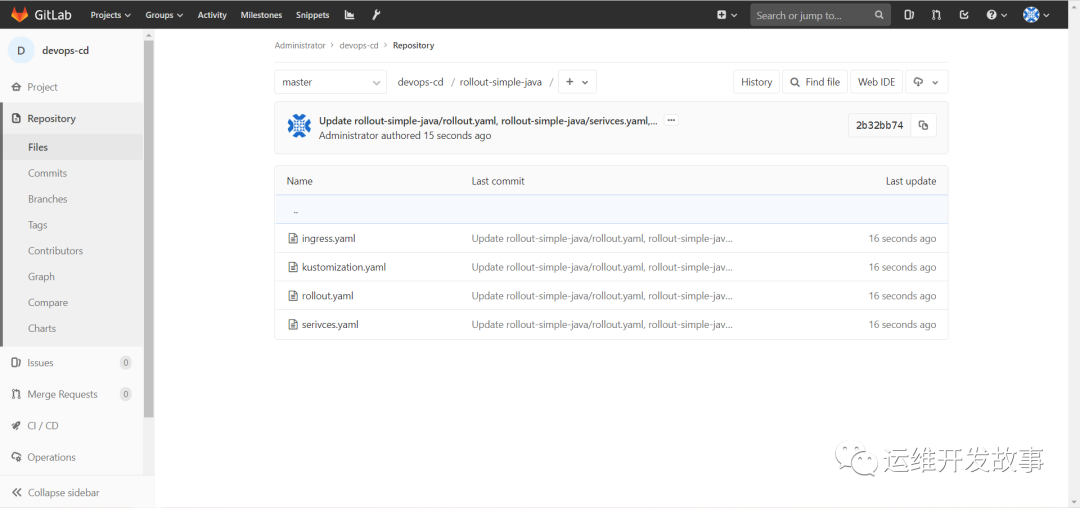
Task: Open the Help question mark menu
Action: point(997,14)
